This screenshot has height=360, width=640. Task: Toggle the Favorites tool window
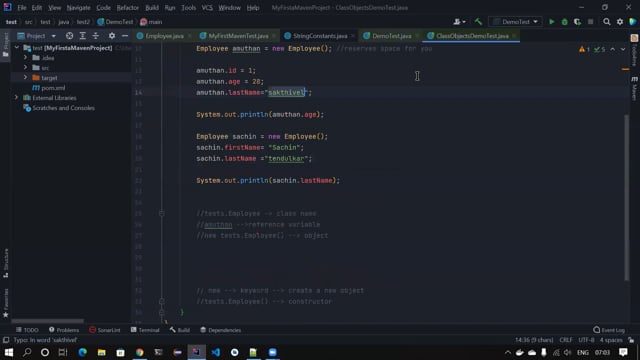point(6,303)
